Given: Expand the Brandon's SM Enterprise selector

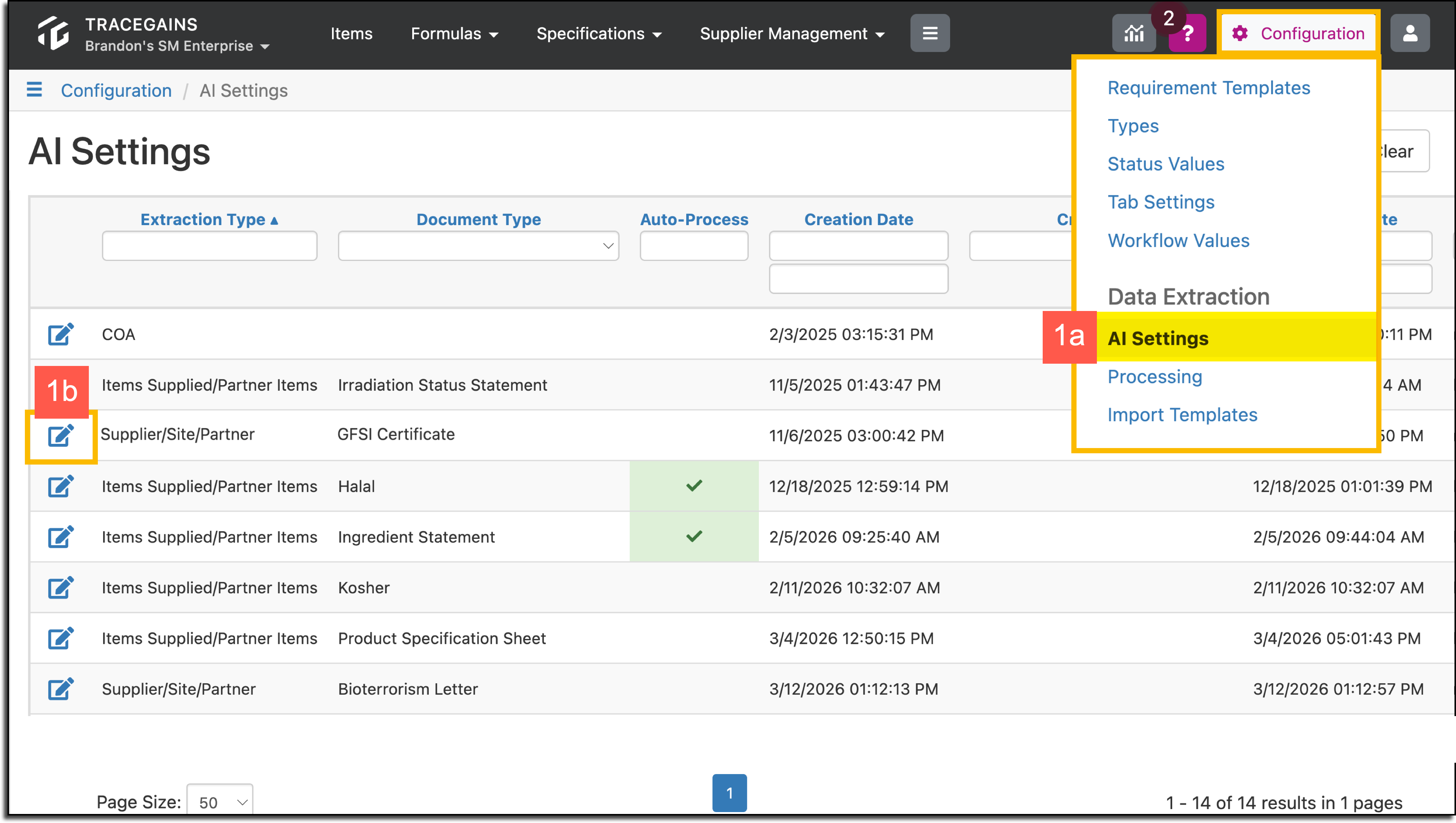Looking at the screenshot, I should 177,46.
